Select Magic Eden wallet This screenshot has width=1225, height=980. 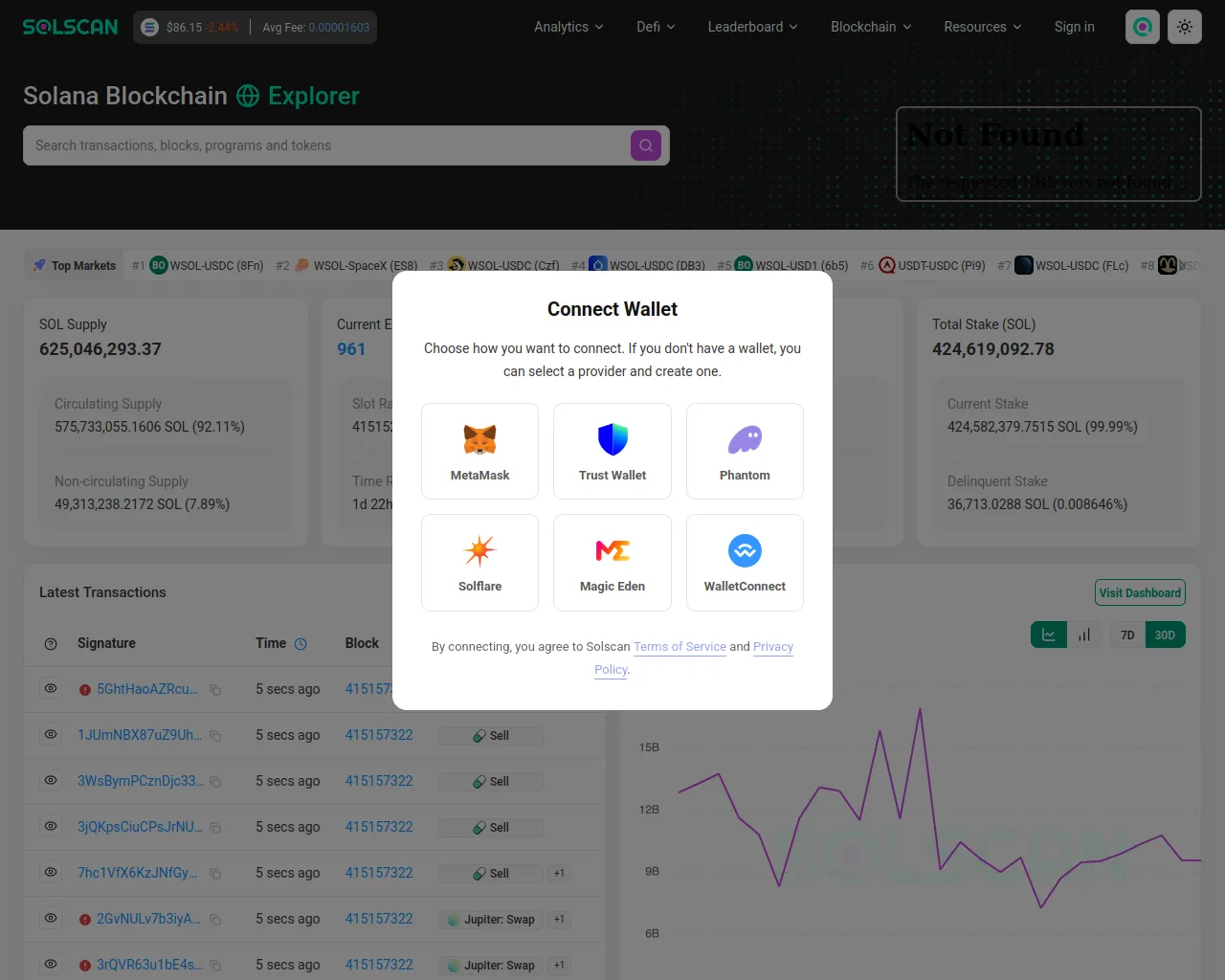tap(612, 562)
